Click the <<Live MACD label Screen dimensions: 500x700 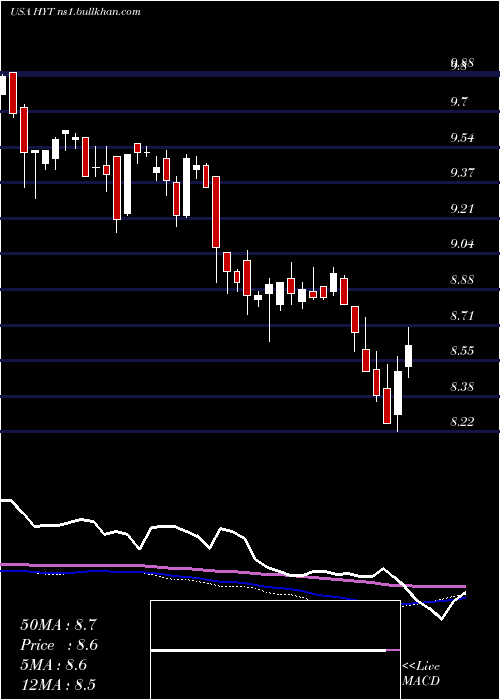[421, 674]
